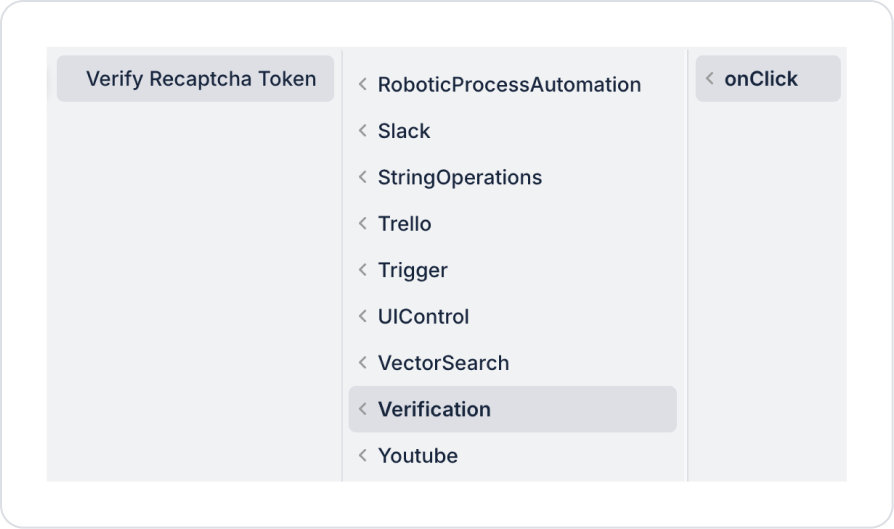Image resolution: width=894 pixels, height=529 pixels.
Task: Expand chevron beside RoboticProcessAutomation
Action: coord(363,85)
